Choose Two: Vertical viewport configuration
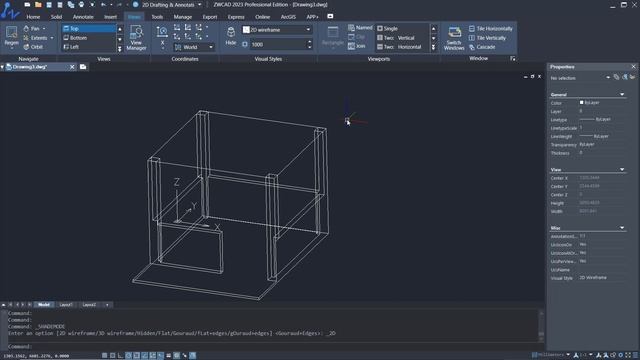This screenshot has width=640, height=360. [x=402, y=38]
